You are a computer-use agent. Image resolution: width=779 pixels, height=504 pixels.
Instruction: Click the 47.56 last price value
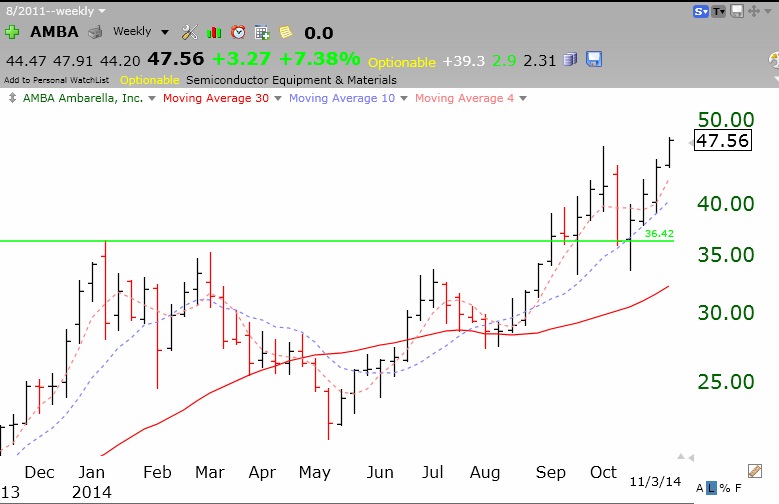(175, 59)
